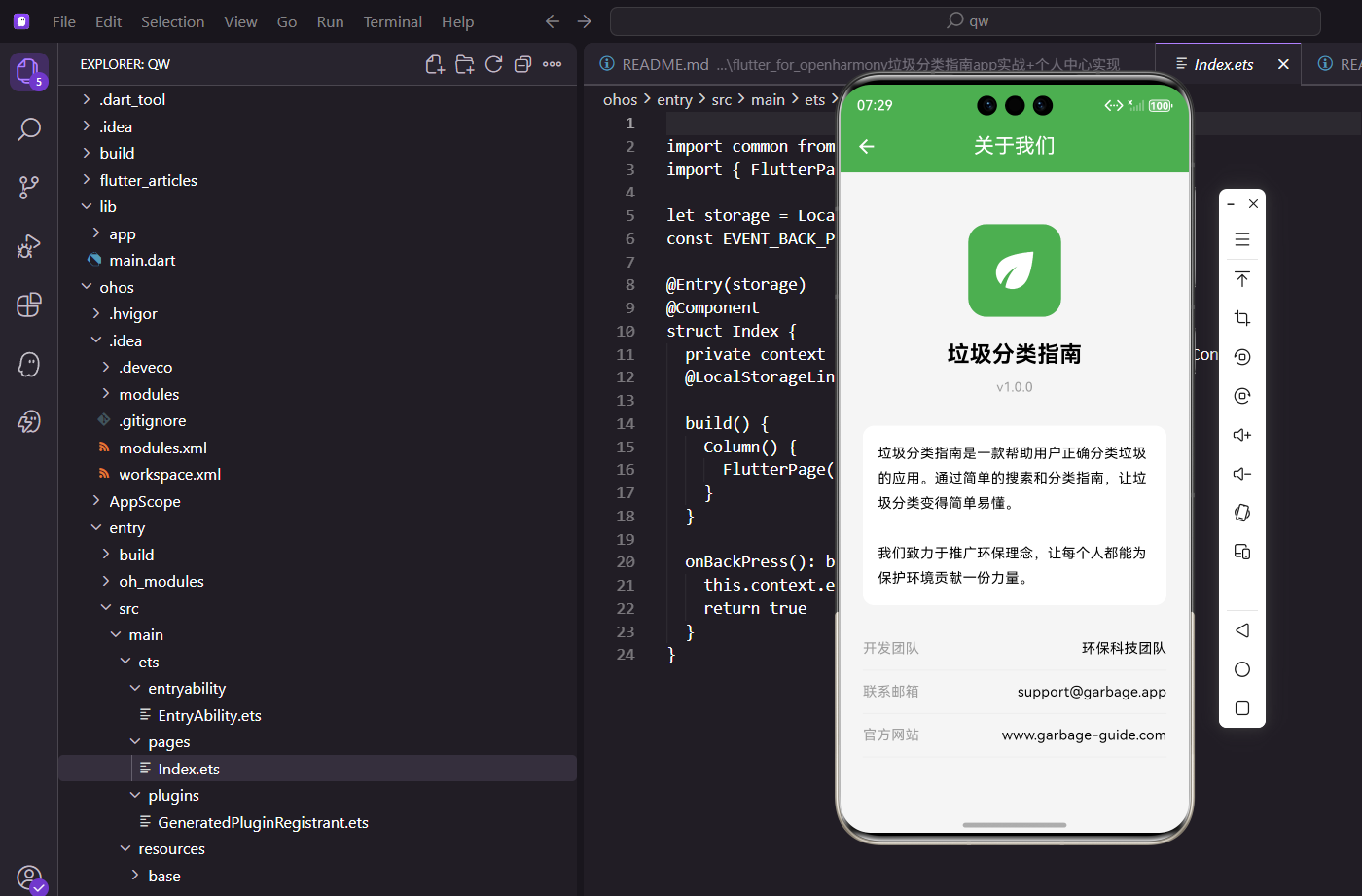The height and width of the screenshot is (896, 1362).
Task: Tap the back arrow in the 关于我们 header
Action: [866, 146]
